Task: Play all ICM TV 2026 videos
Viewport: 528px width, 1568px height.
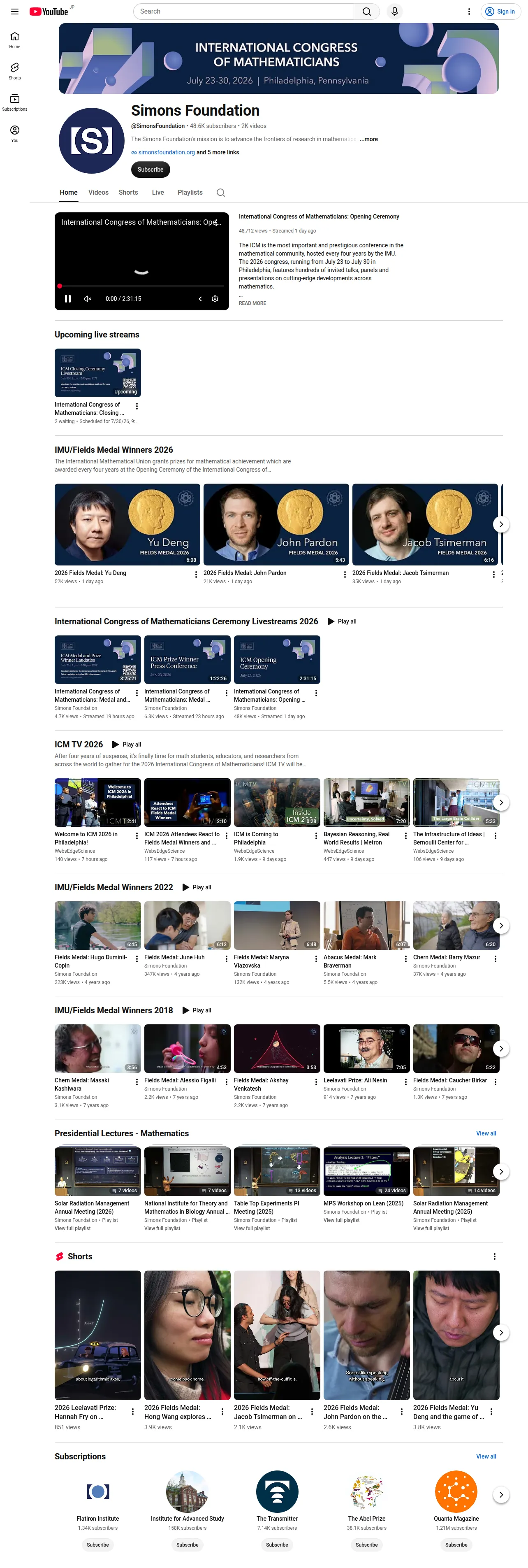Action: [127, 744]
